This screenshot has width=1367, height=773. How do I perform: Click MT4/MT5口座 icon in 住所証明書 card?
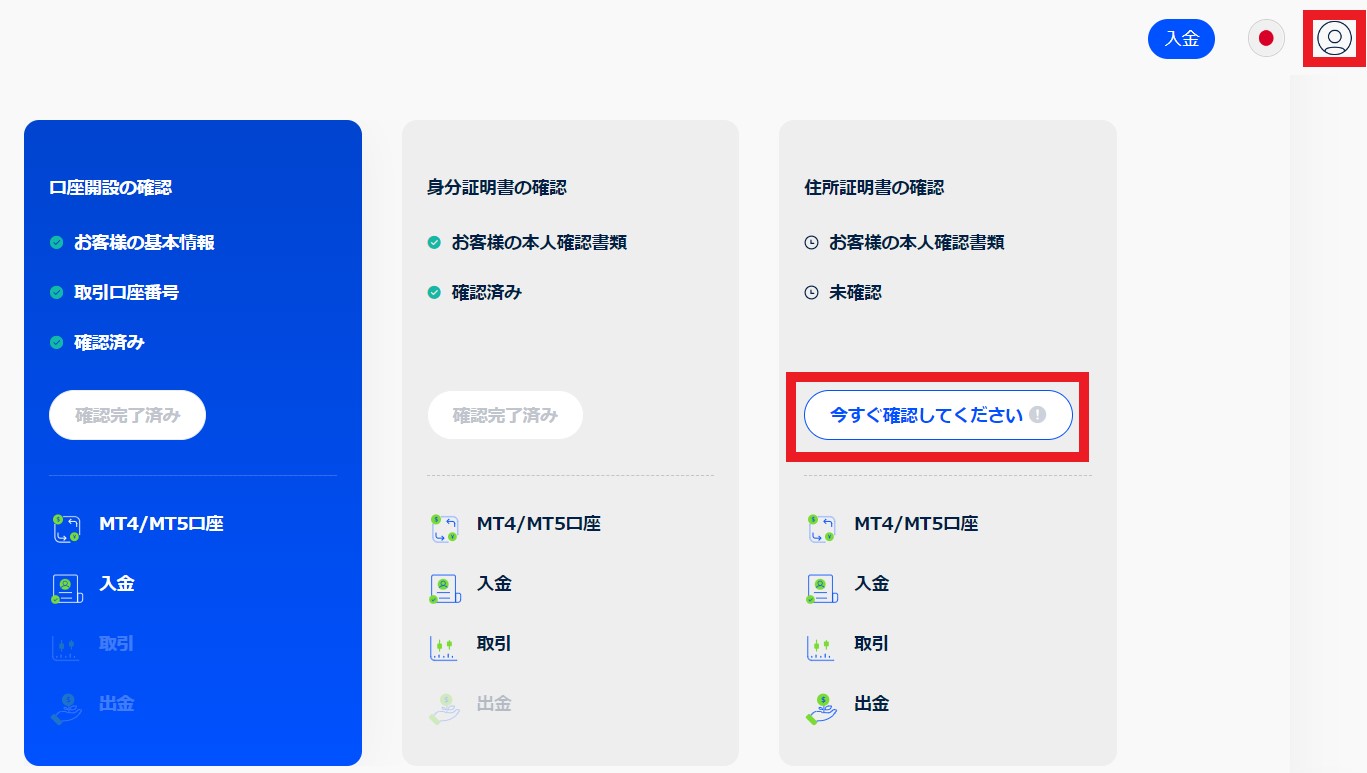(821, 528)
